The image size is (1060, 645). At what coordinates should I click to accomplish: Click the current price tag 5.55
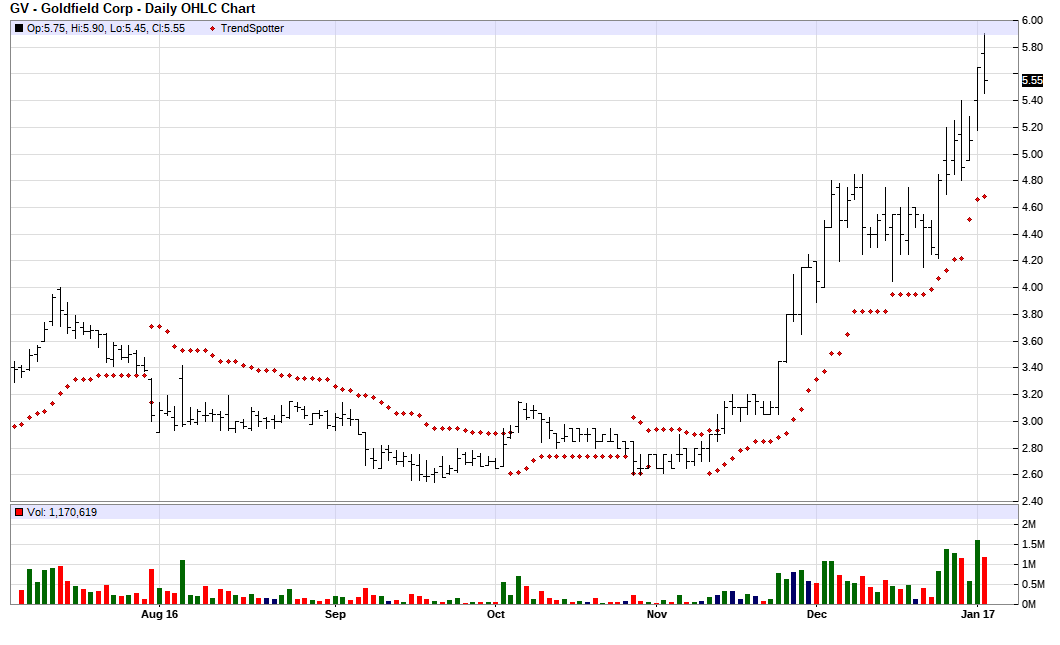point(1032,80)
